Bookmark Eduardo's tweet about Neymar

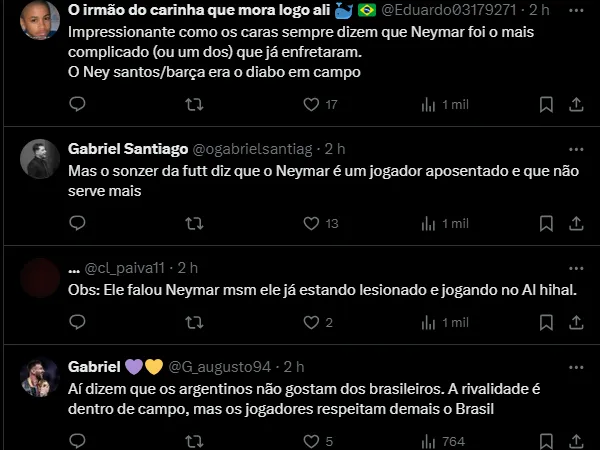tap(546, 104)
